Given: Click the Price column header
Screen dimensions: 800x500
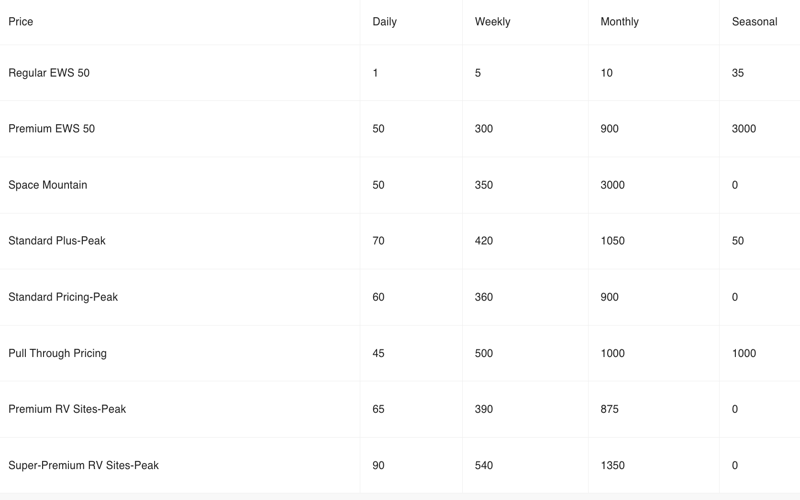Looking at the screenshot, I should [x=21, y=22].
